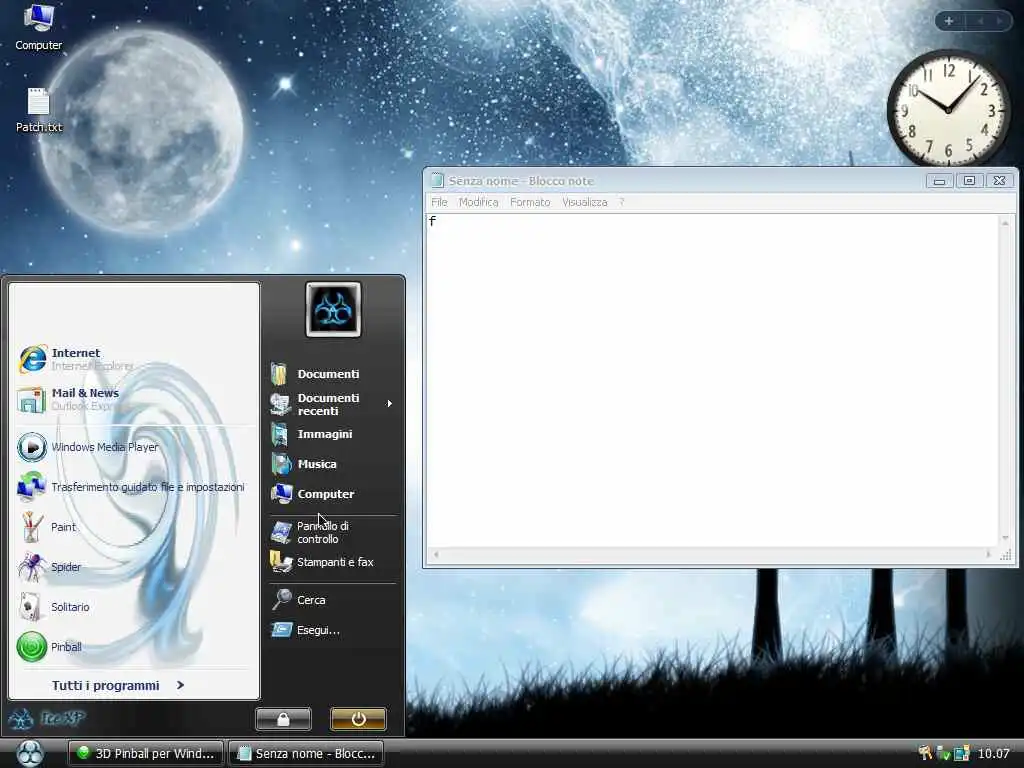Click the network computers tray icon
The height and width of the screenshot is (768, 1024).
[x=961, y=754]
